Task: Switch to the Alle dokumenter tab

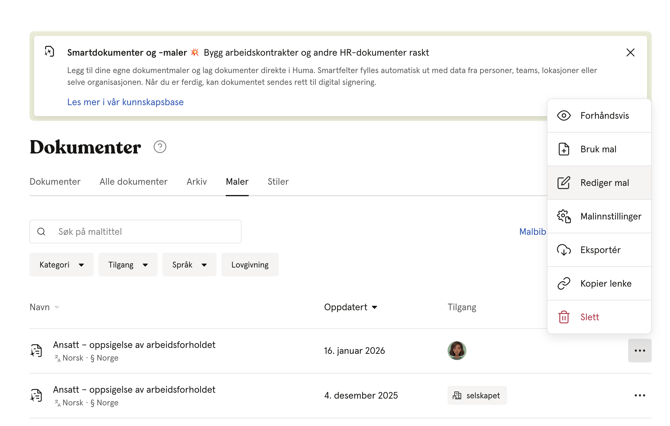Action: [133, 182]
